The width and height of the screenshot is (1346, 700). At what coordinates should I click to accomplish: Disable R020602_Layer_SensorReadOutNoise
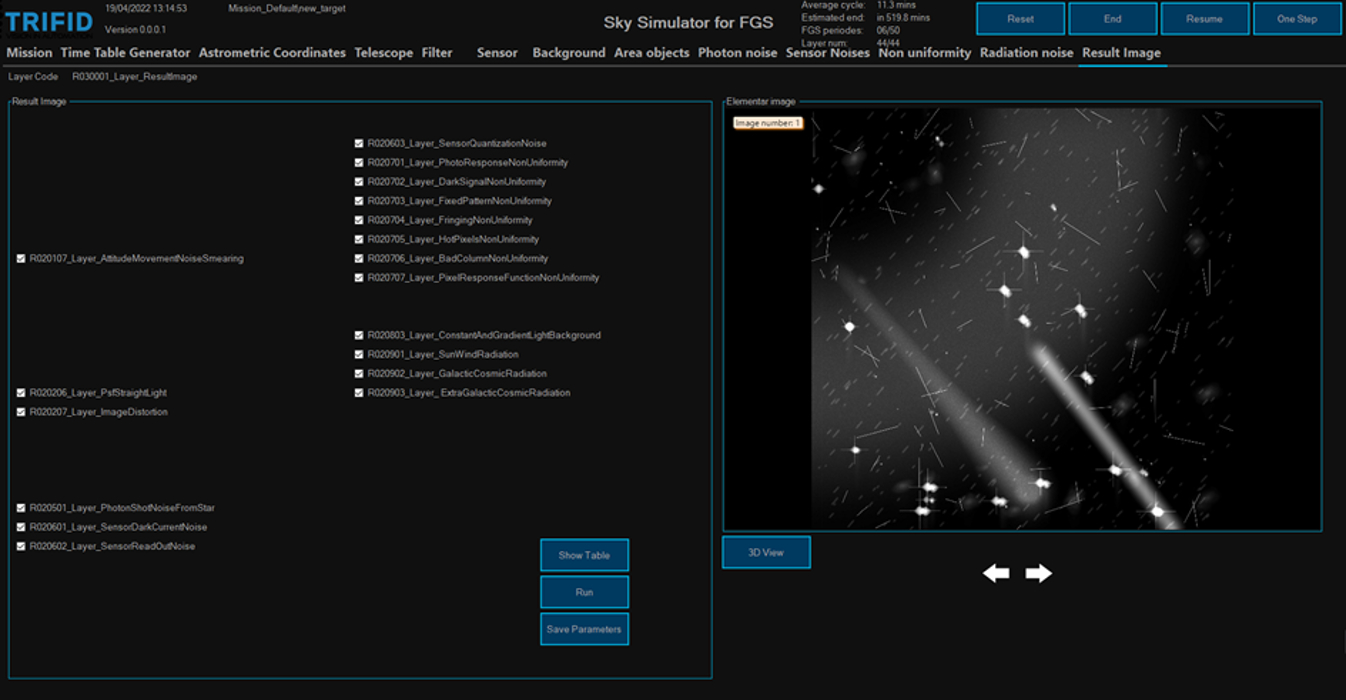click(22, 546)
